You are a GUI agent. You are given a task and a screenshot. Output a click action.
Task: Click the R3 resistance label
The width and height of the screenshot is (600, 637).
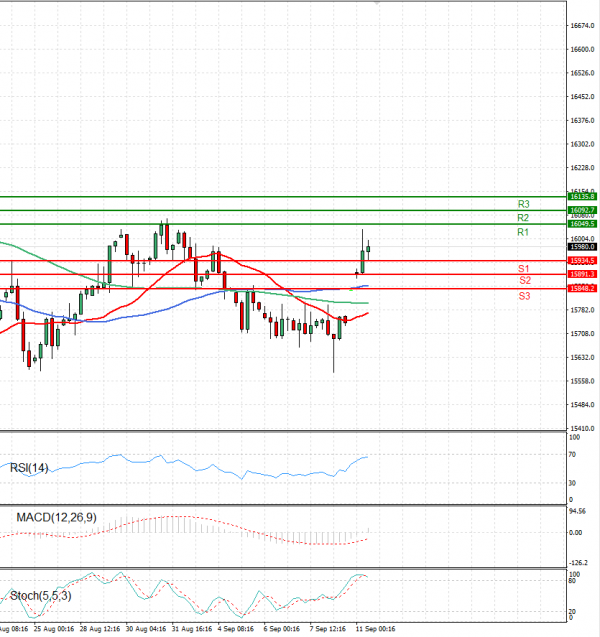pyautogui.click(x=523, y=204)
